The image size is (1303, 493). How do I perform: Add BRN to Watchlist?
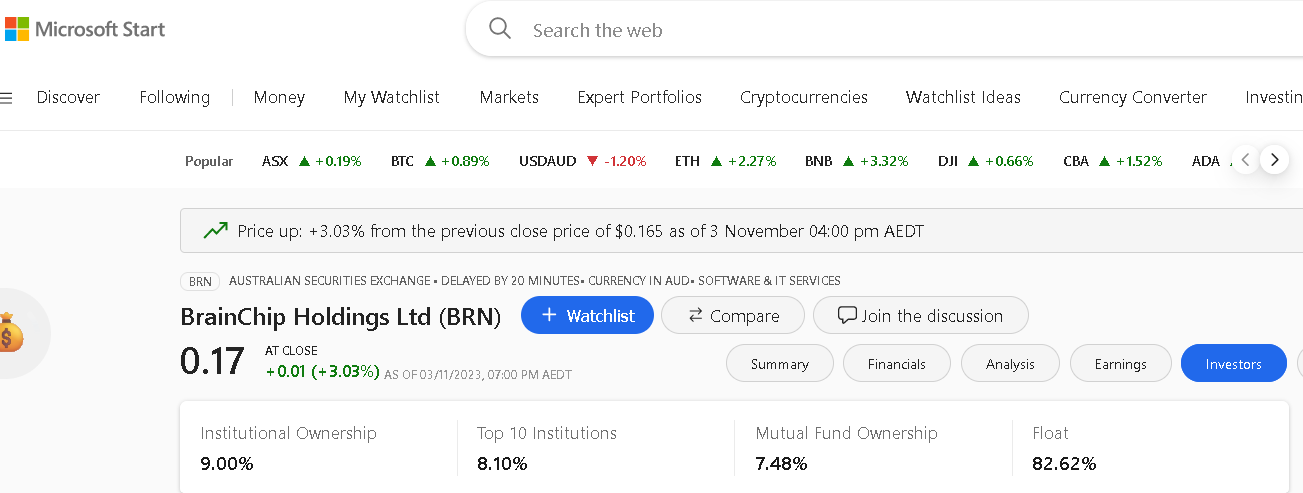[x=587, y=315]
